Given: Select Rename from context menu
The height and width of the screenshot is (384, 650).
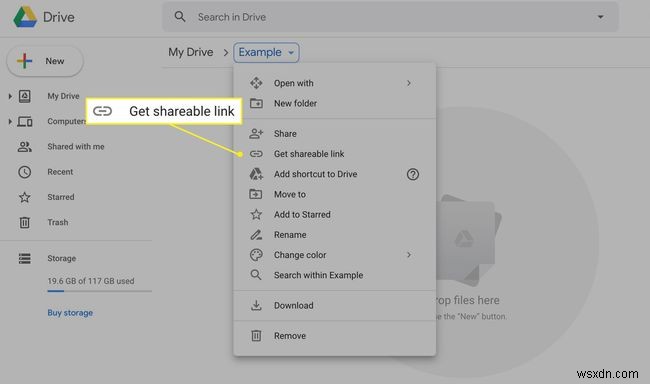Looking at the screenshot, I should (x=335, y=235).
